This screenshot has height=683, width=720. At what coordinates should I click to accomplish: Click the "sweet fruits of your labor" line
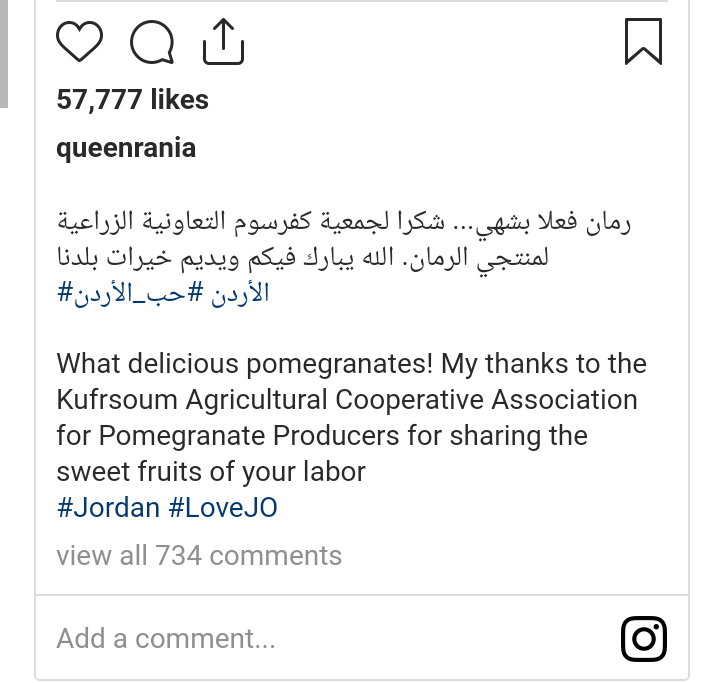tap(211, 471)
